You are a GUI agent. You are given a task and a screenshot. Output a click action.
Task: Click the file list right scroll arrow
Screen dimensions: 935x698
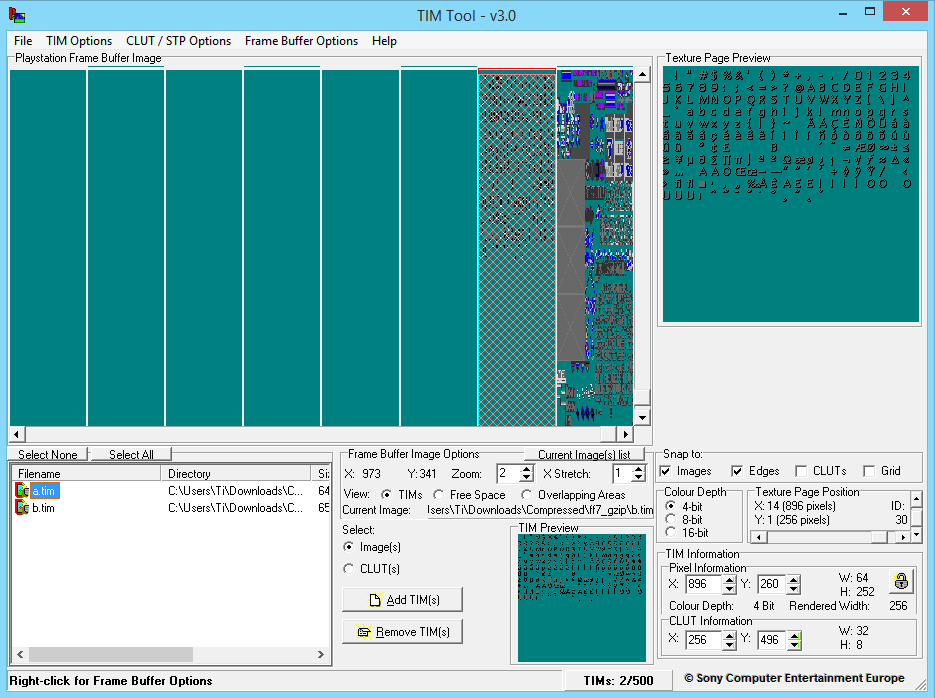(321, 654)
